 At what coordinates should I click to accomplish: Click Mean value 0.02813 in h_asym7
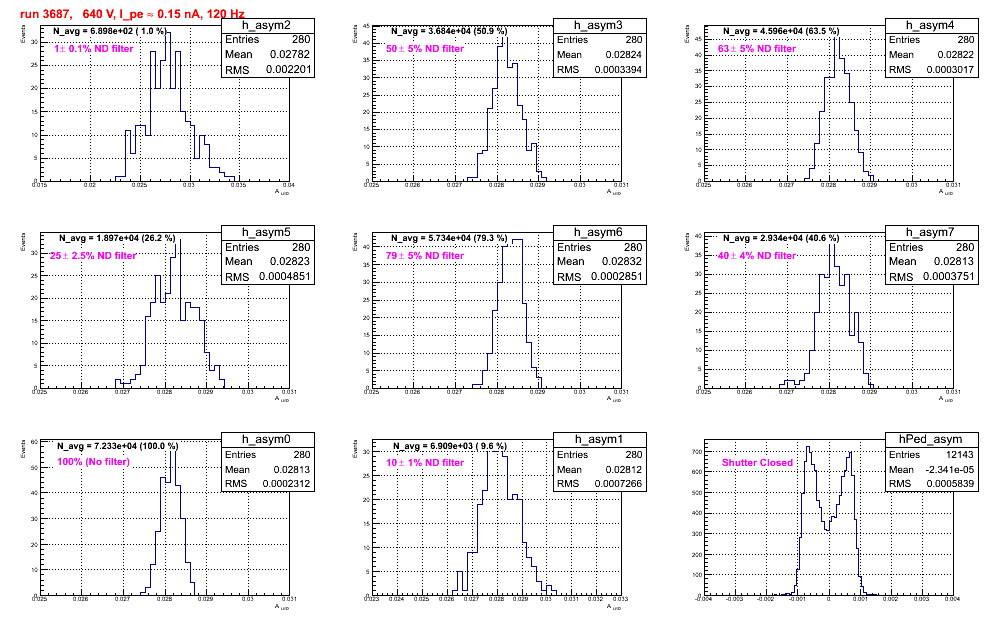[x=954, y=261]
